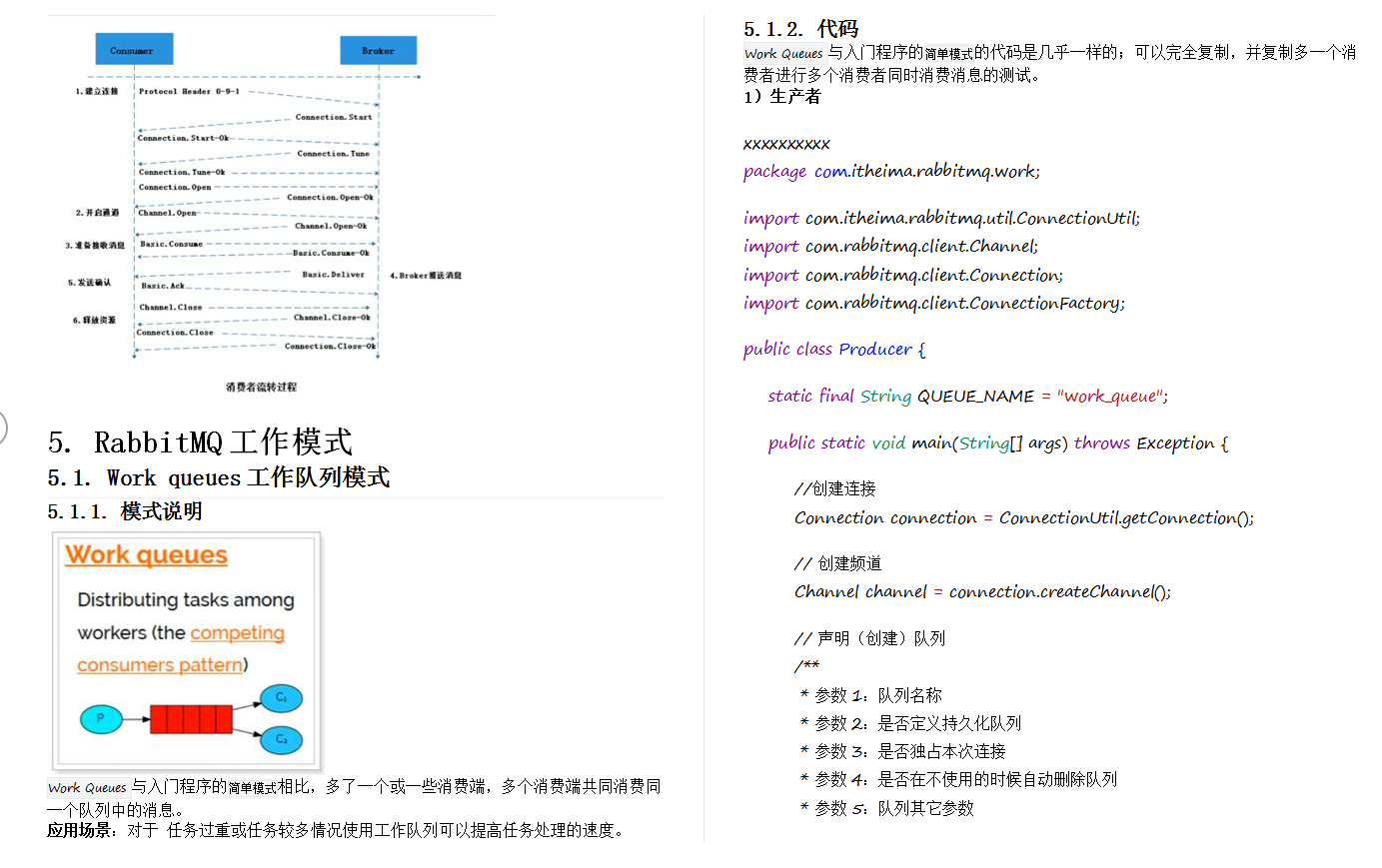This screenshot has height=868, width=1382.
Task: Click the heading '5.1.1. 模式说明'
Action: point(125,511)
